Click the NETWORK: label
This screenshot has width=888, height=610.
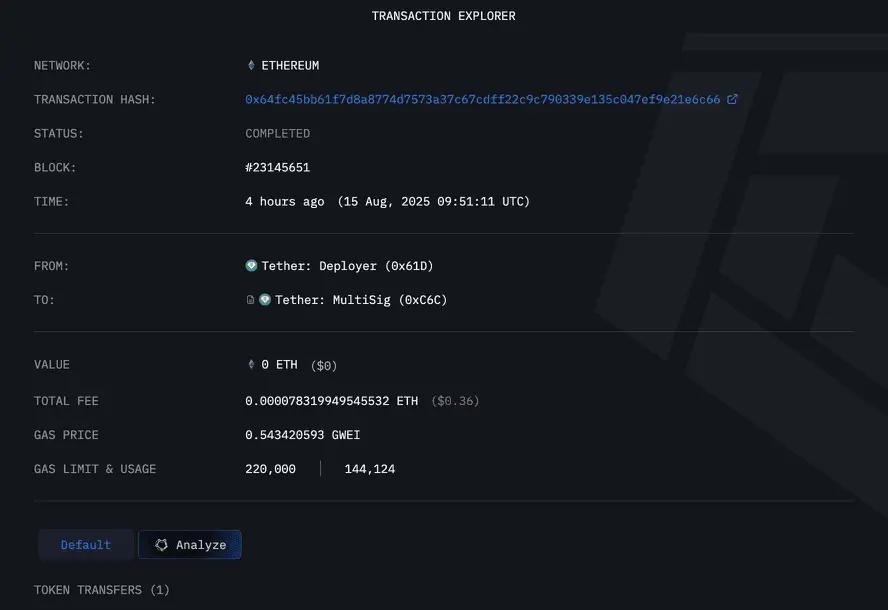click(x=62, y=66)
